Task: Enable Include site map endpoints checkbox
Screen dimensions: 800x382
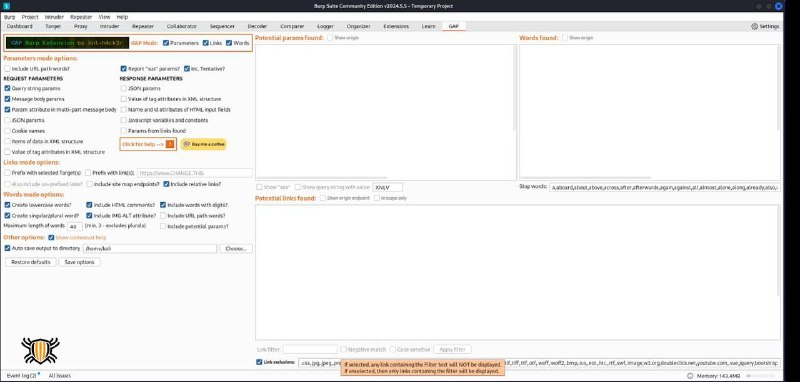Action: [90, 184]
